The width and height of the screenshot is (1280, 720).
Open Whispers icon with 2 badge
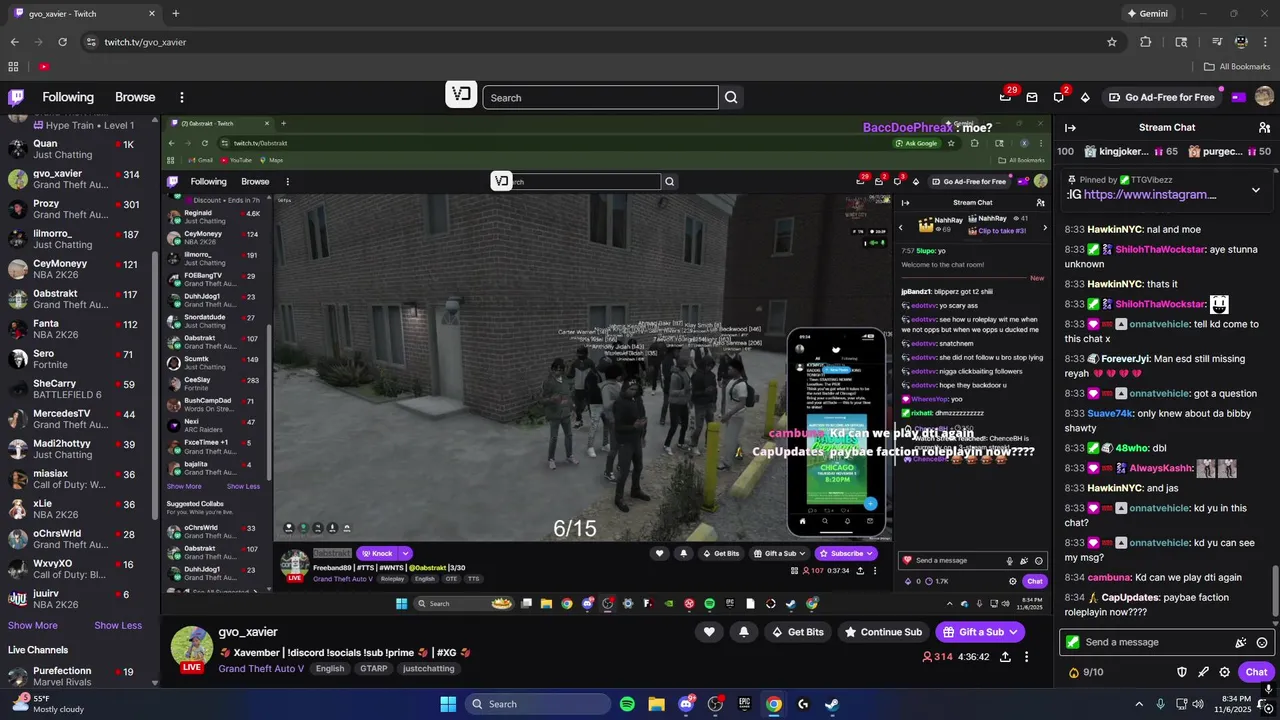pyautogui.click(x=1058, y=97)
